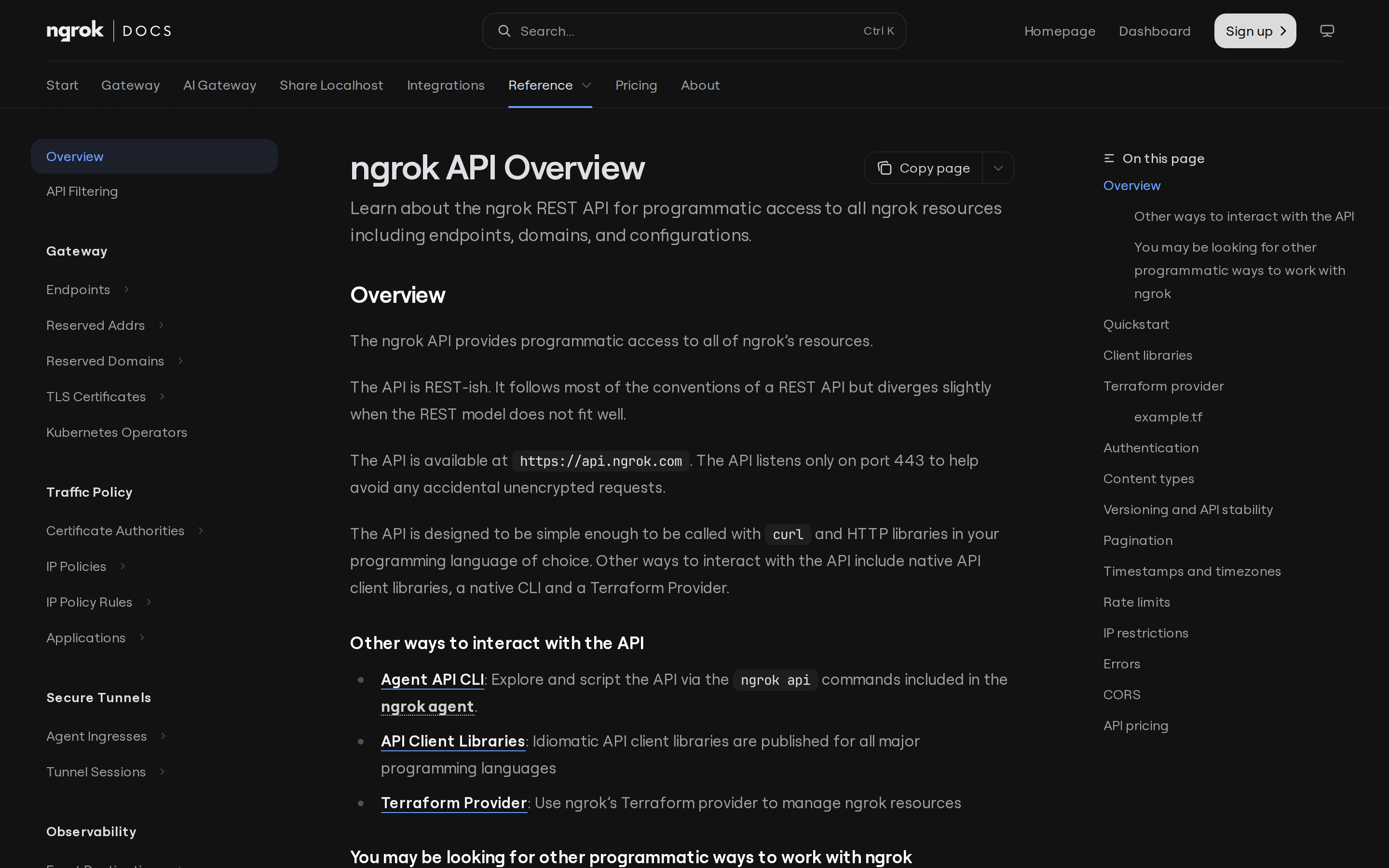Focus the Search input field
1389x868 pixels.
pyautogui.click(x=694, y=31)
